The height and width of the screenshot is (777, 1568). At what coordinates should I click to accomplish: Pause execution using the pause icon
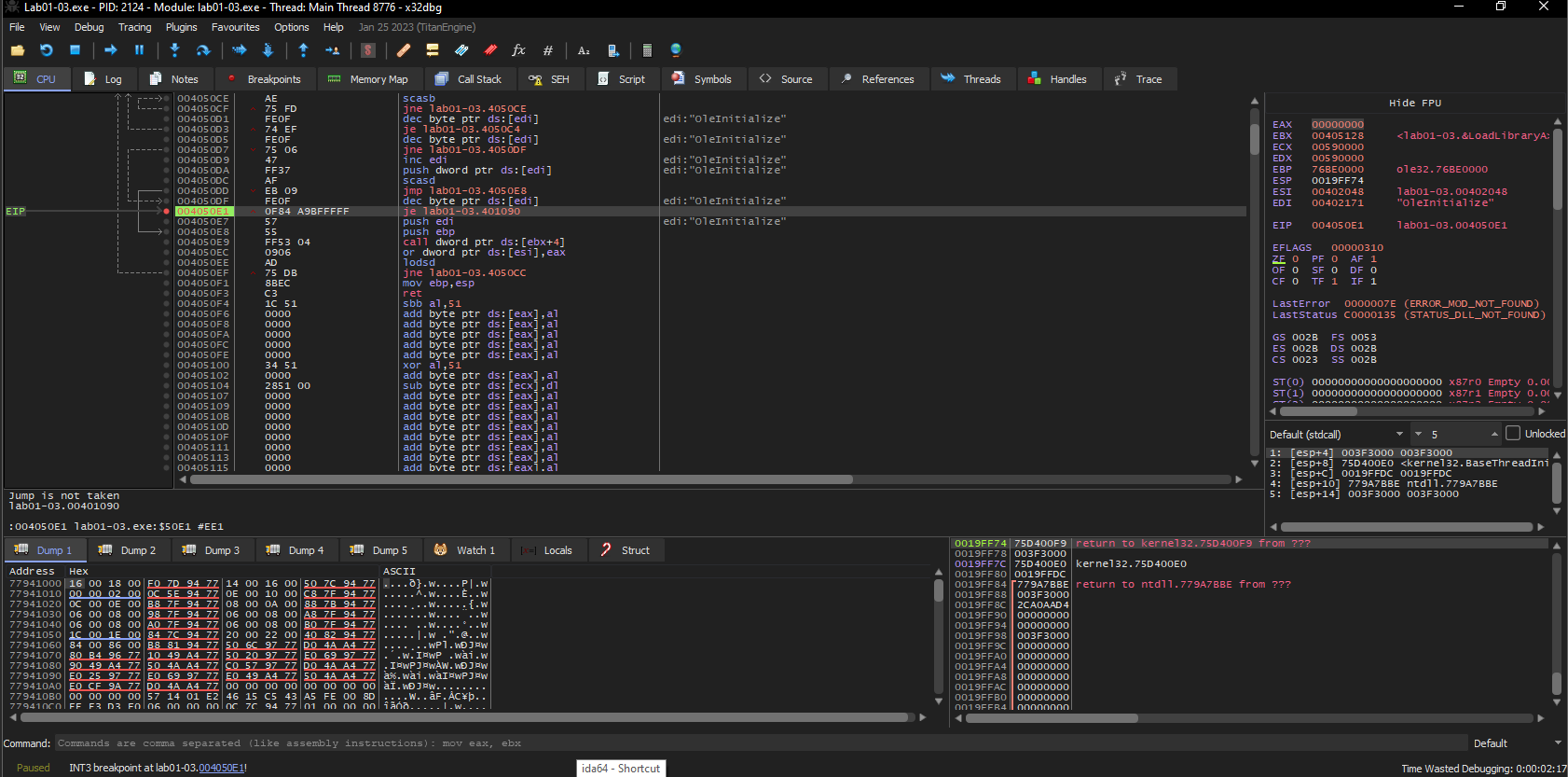140,50
